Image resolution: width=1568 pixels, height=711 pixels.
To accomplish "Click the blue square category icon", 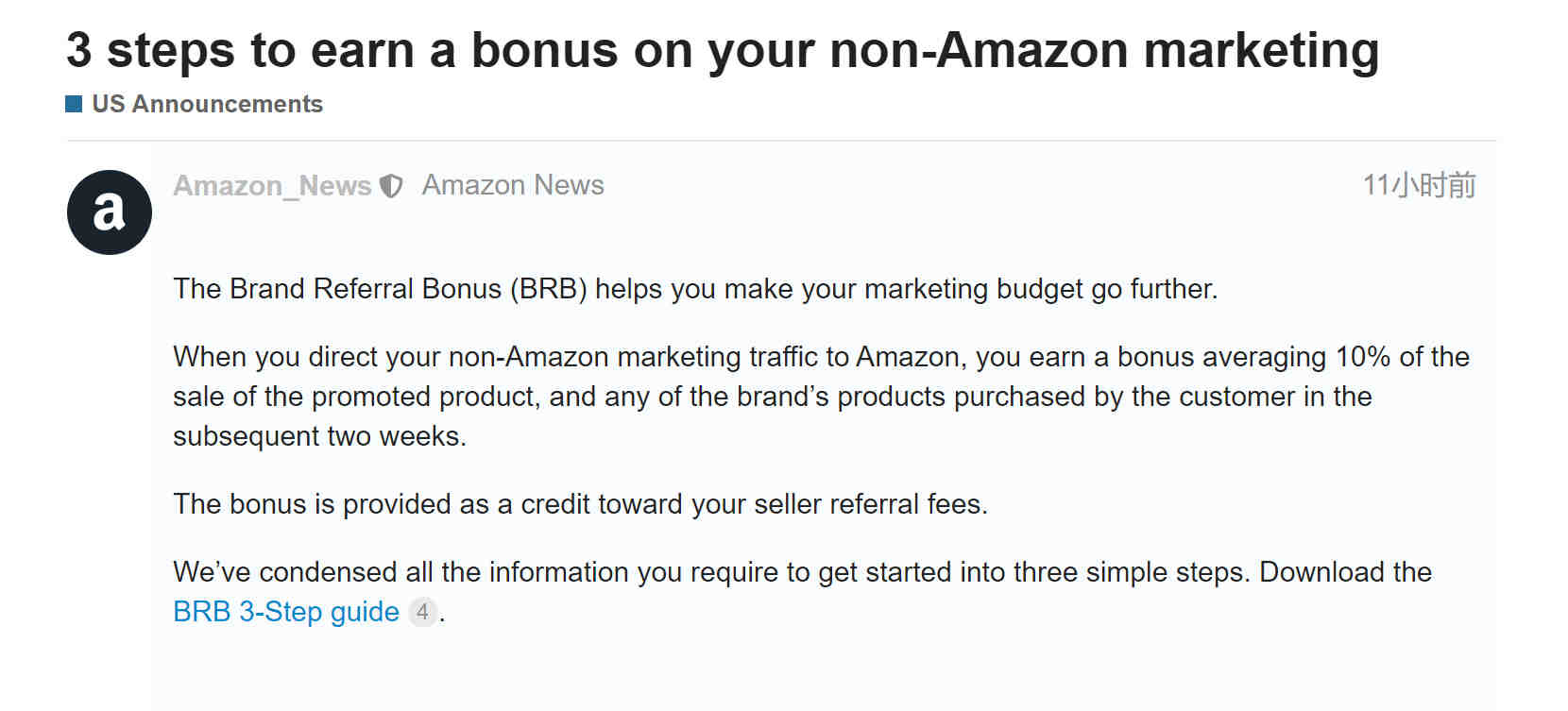I will pyautogui.click(x=74, y=104).
